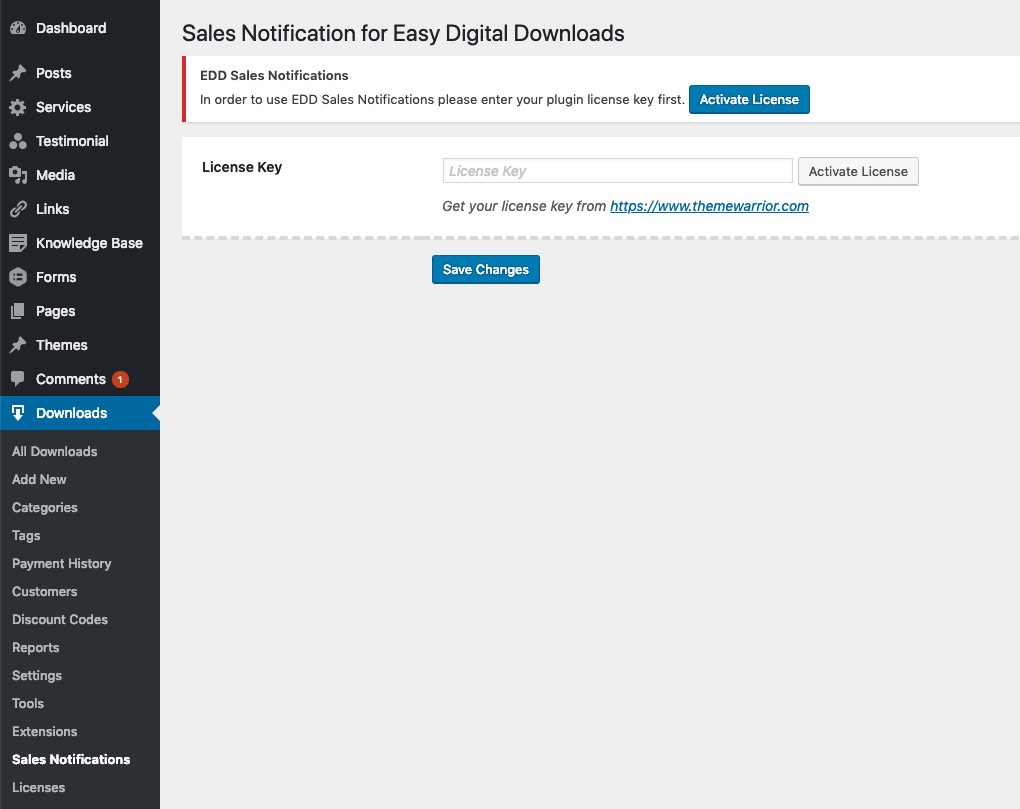Click the Downloads arrow icon
The image size is (1020, 809).
18,413
